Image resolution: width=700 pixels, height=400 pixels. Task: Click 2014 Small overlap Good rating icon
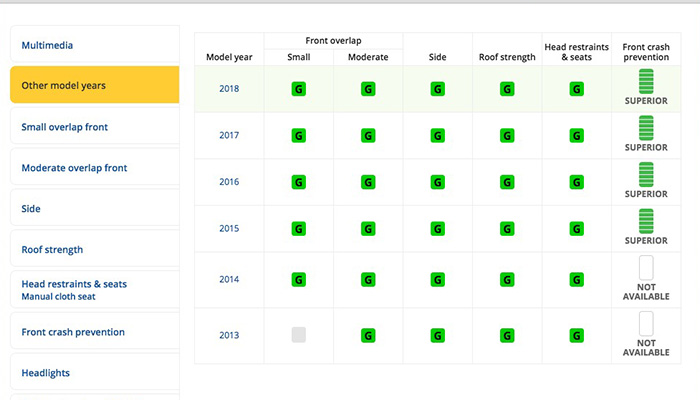[299, 279]
